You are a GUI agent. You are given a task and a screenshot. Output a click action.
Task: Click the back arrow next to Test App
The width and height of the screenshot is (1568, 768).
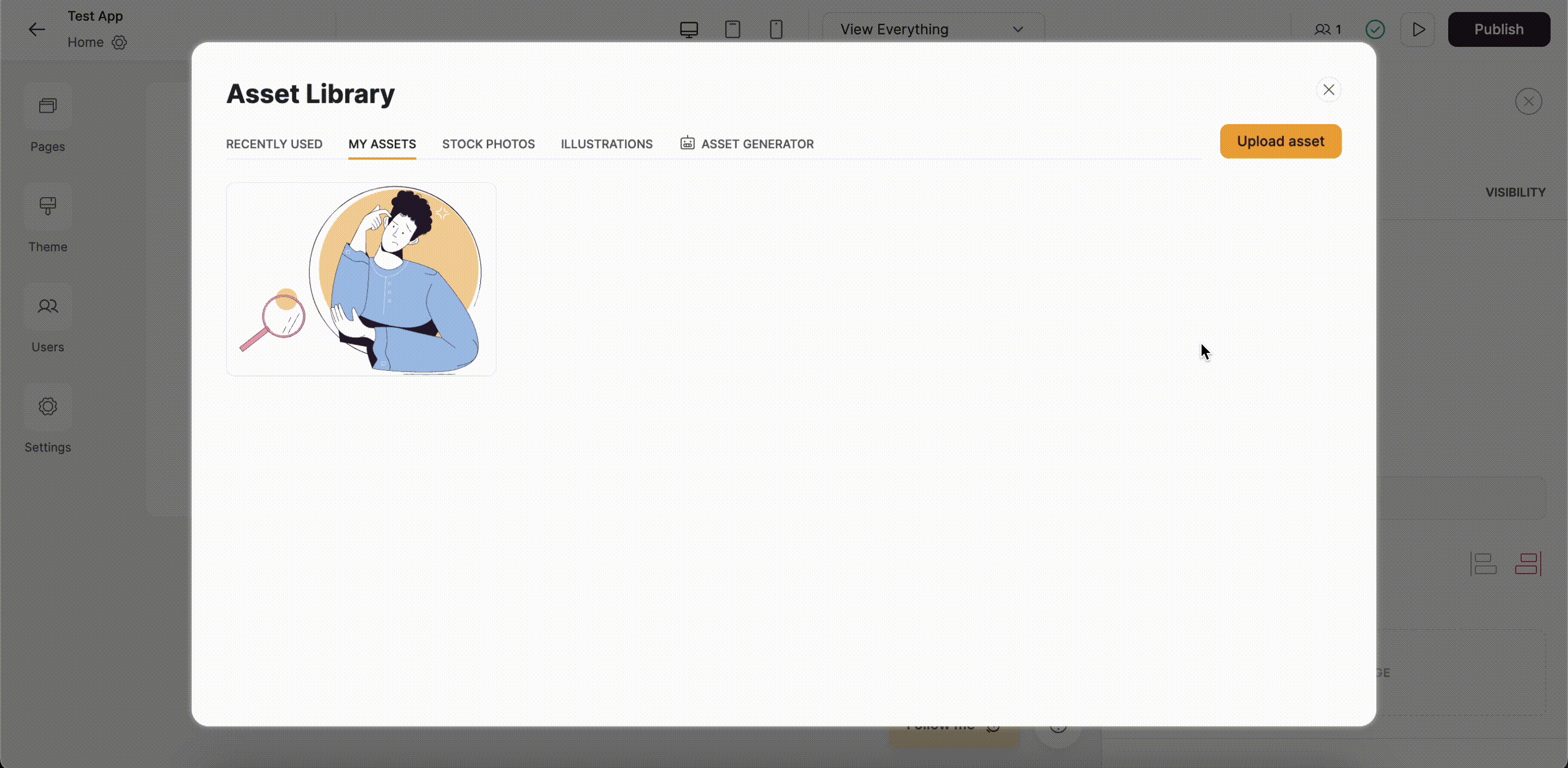pos(36,29)
